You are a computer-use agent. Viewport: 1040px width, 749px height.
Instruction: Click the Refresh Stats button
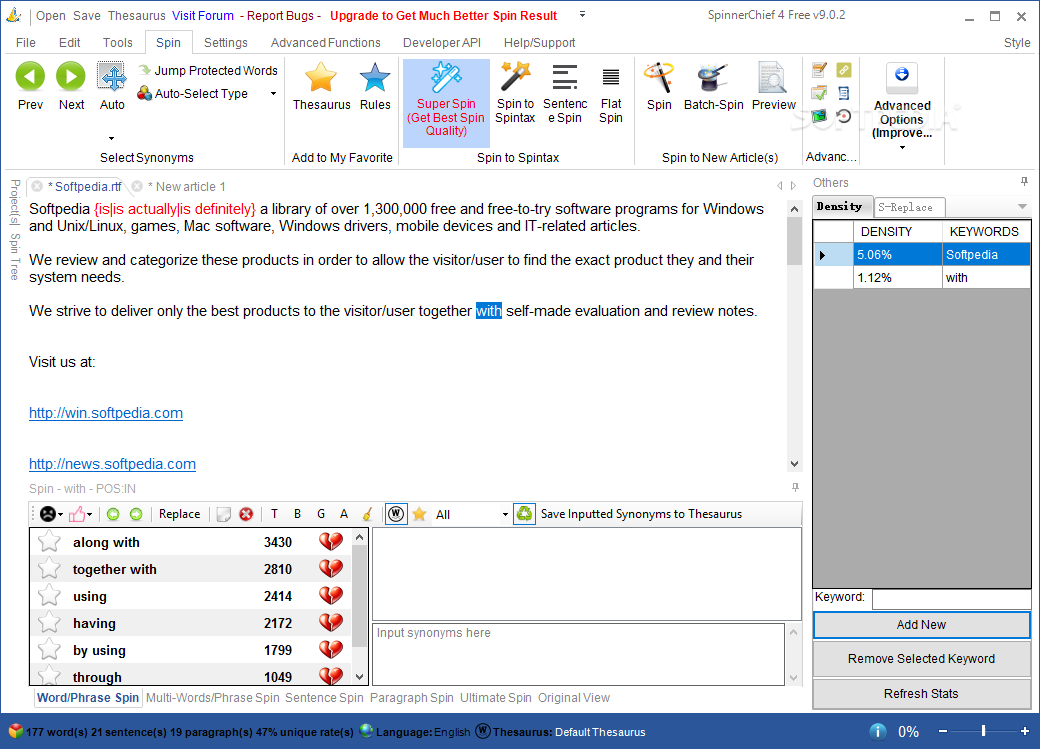coord(921,694)
